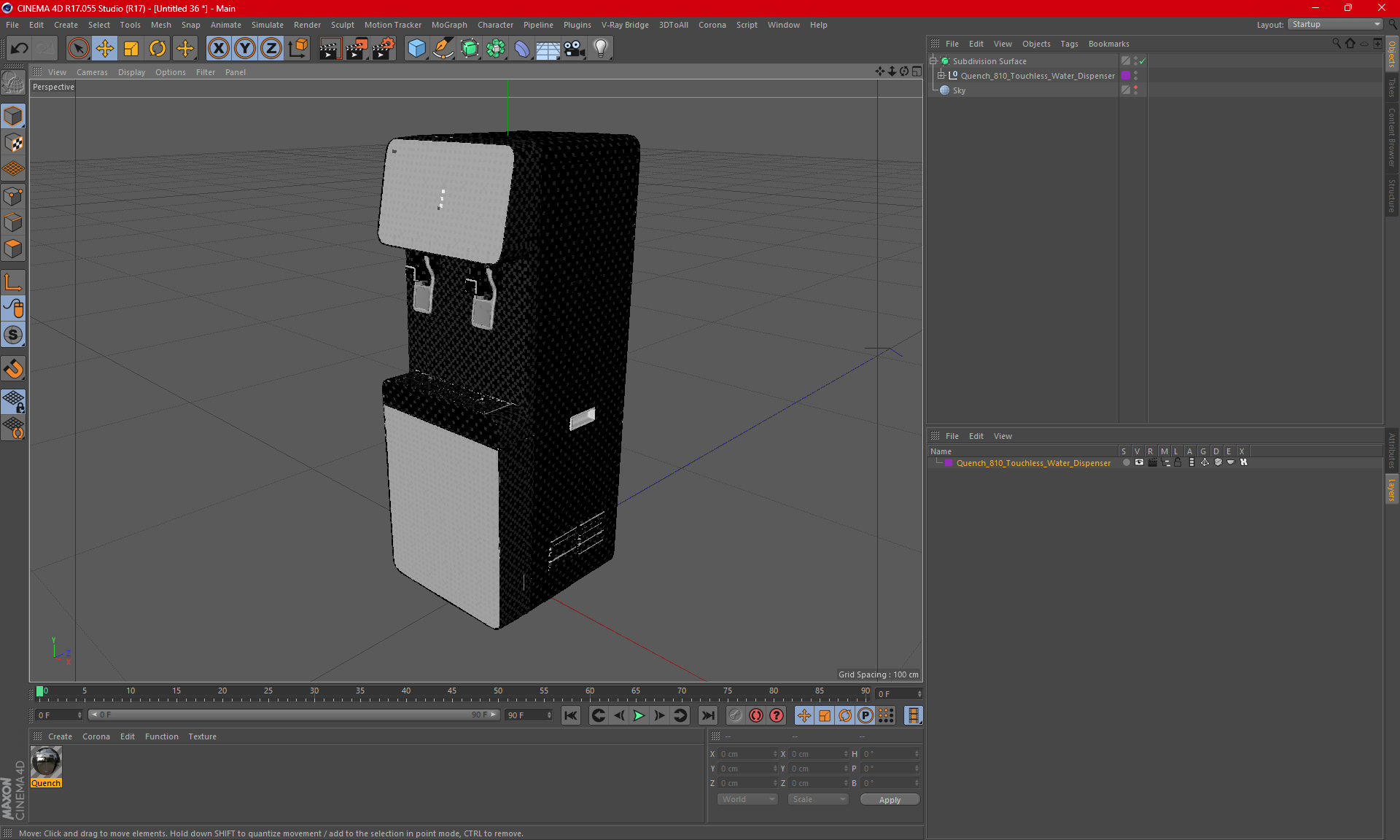Click the timeline preview range slider
1400x840 pixels.
tap(295, 715)
